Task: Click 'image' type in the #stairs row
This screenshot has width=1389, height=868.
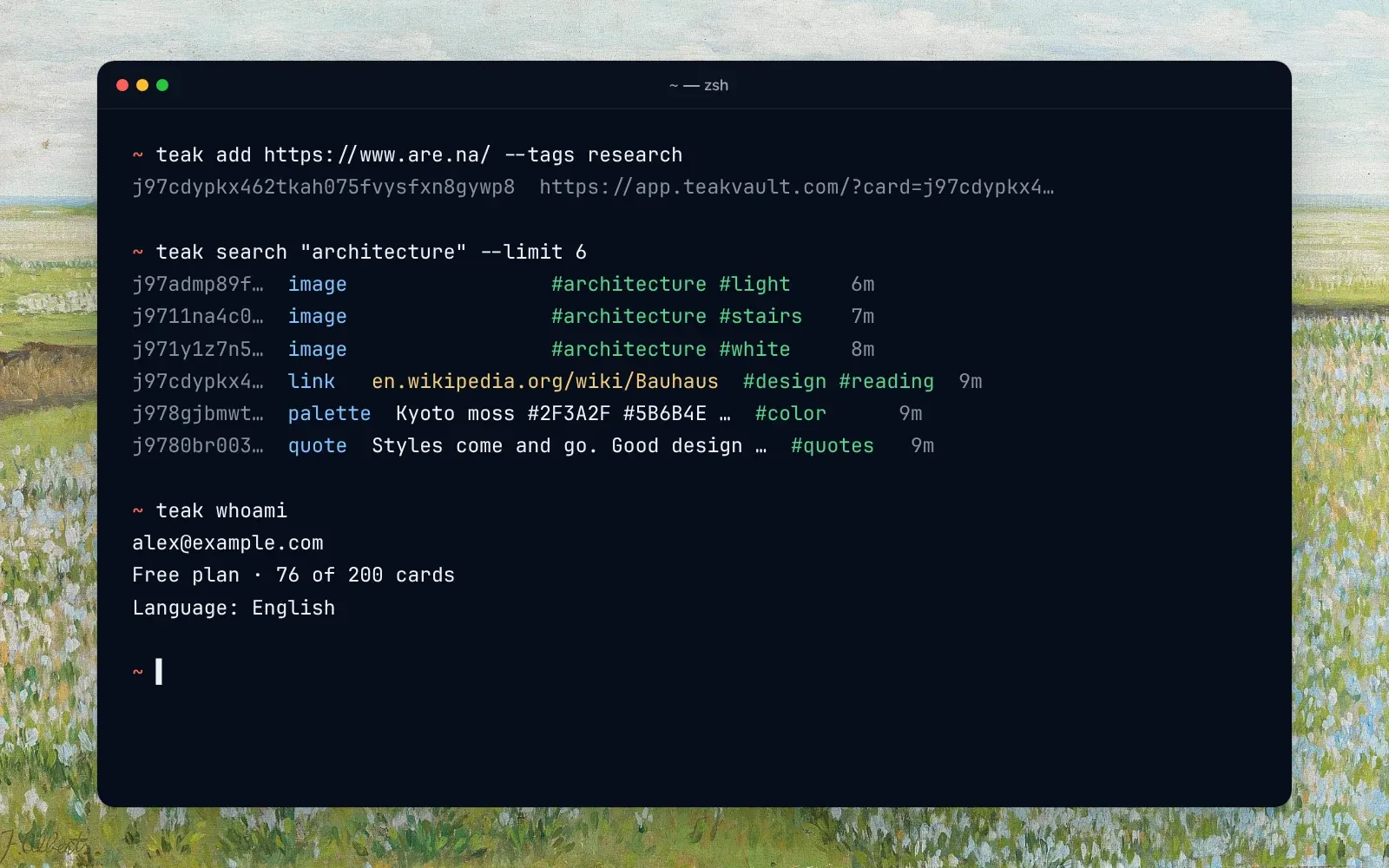Action: coord(318,317)
